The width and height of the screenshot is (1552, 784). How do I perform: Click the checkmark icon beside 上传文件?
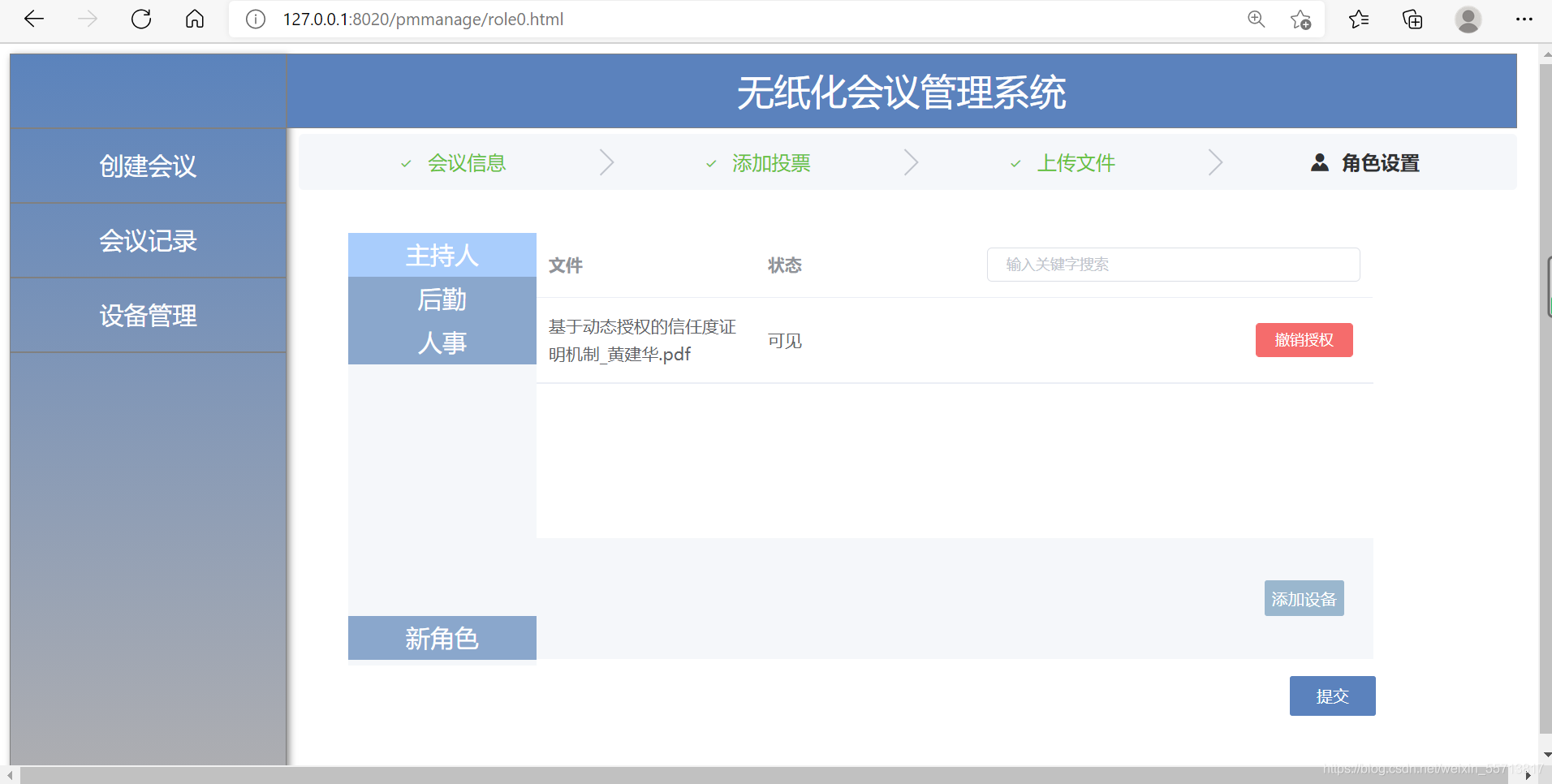coord(1015,163)
